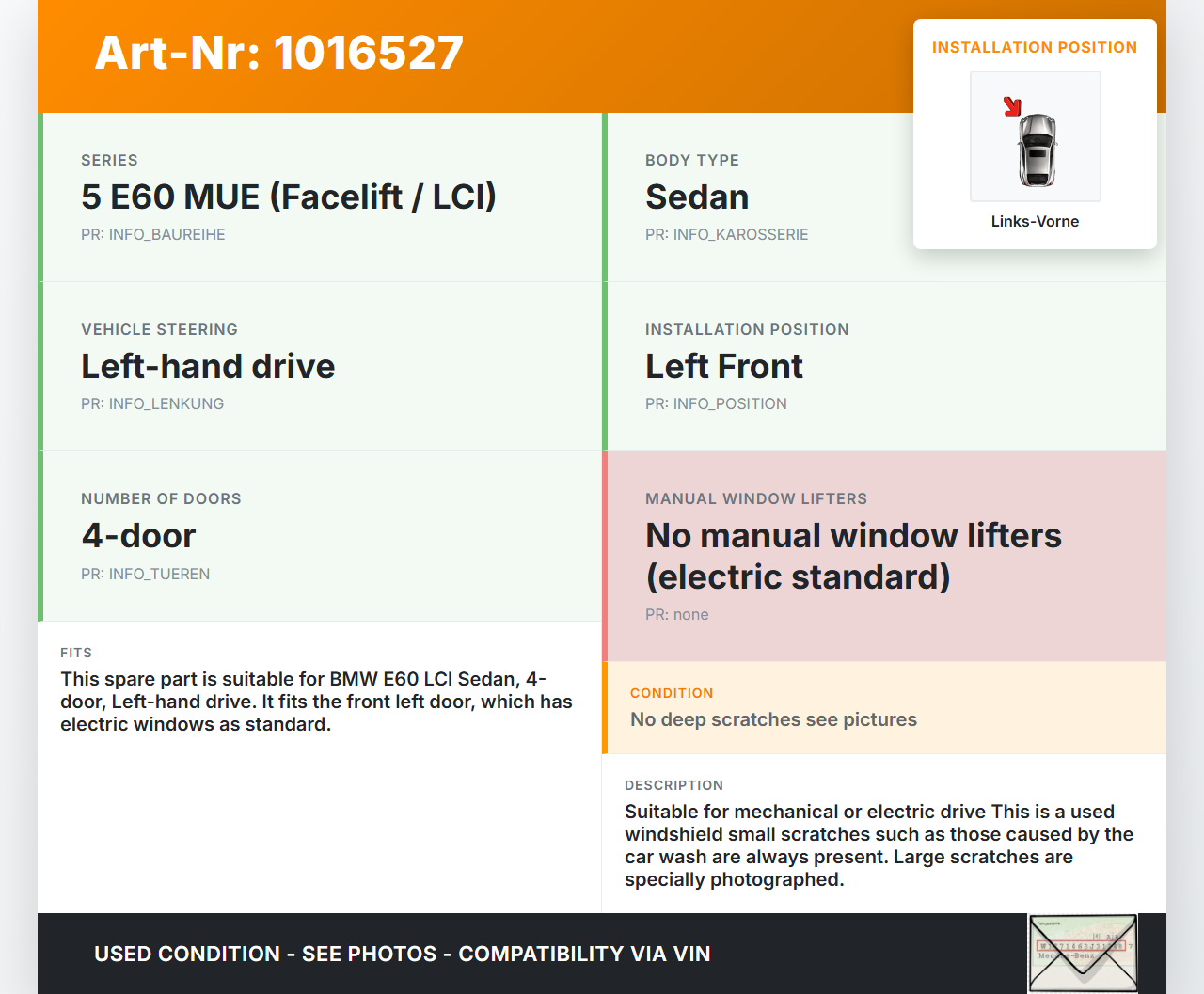The width and height of the screenshot is (1204, 994).
Task: Click the "USED CONDITION - SEE PHOTOS" footer text
Action: pyautogui.click(x=403, y=954)
